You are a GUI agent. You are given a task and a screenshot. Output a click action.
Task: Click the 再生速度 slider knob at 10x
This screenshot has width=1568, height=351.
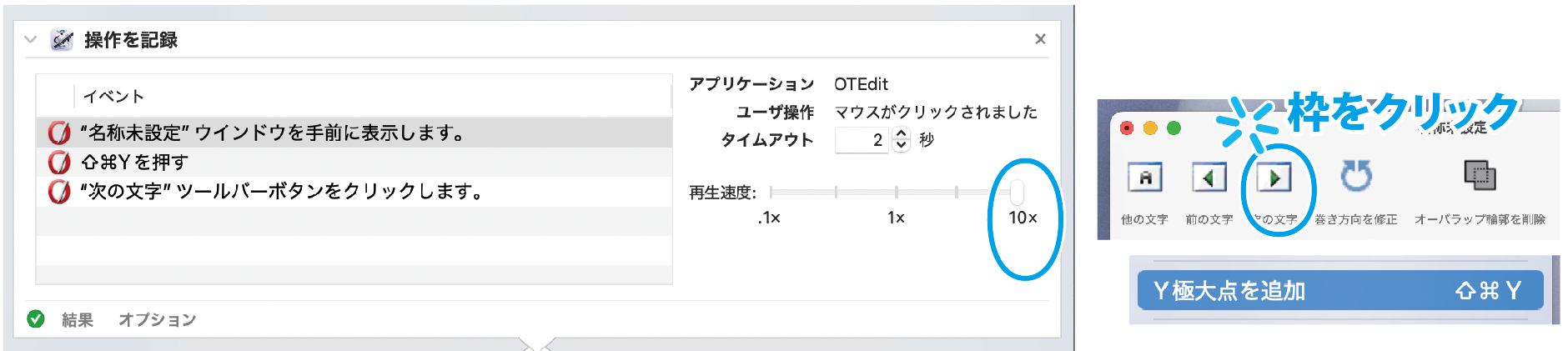pyautogui.click(x=1017, y=192)
